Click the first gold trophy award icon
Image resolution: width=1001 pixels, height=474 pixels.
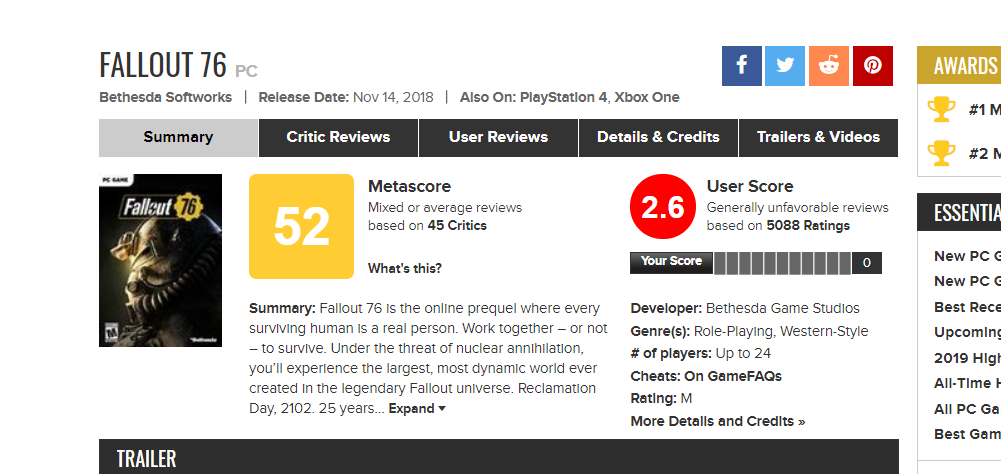(941, 109)
